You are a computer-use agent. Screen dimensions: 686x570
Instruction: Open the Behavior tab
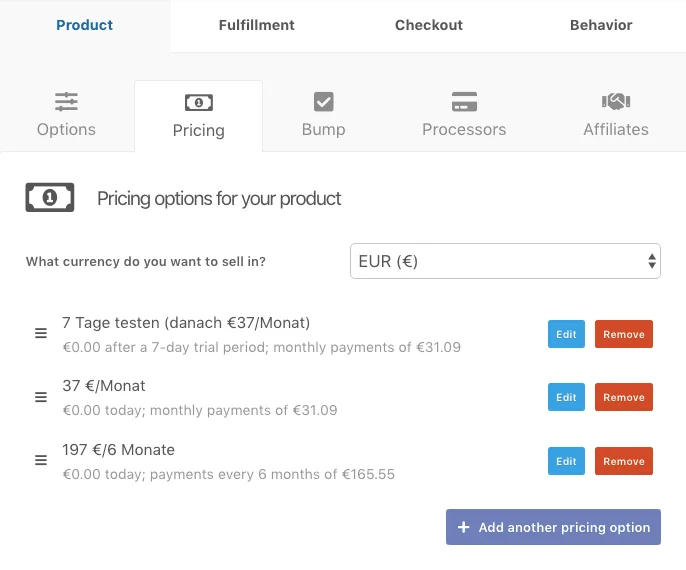601,25
